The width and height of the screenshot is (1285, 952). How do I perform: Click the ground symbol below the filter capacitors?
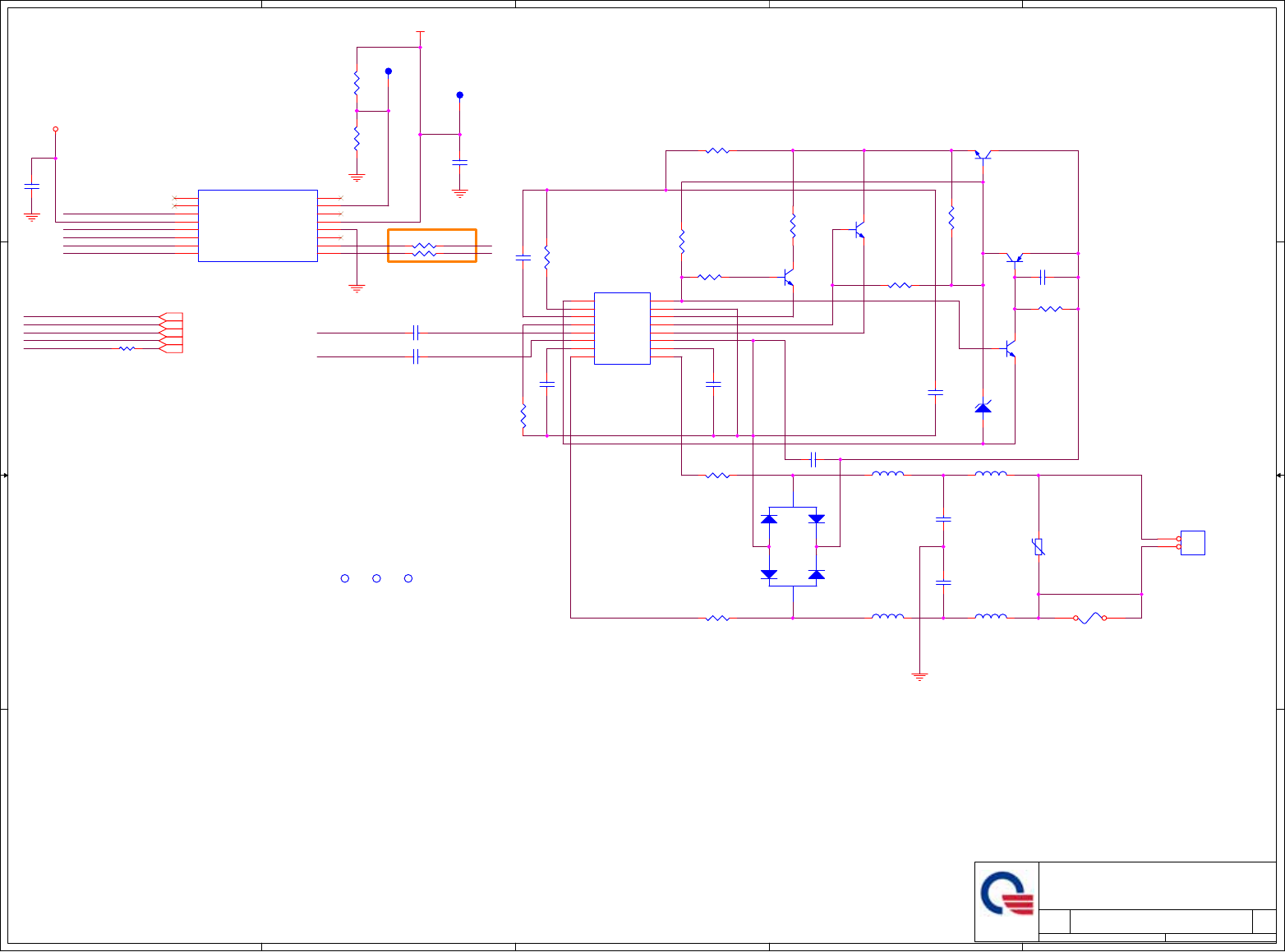(x=919, y=677)
